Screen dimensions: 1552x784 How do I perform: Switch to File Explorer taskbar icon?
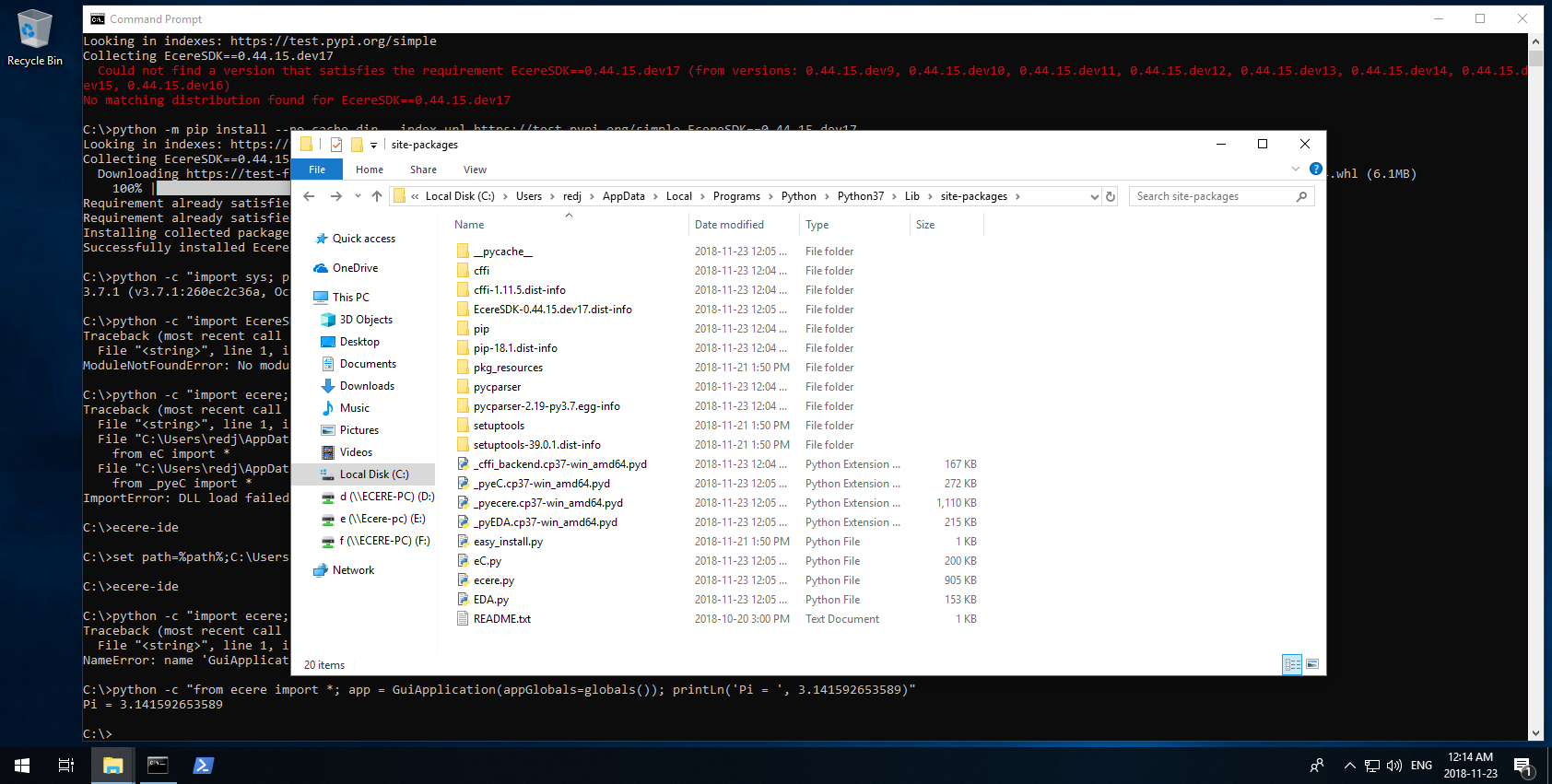coord(112,766)
